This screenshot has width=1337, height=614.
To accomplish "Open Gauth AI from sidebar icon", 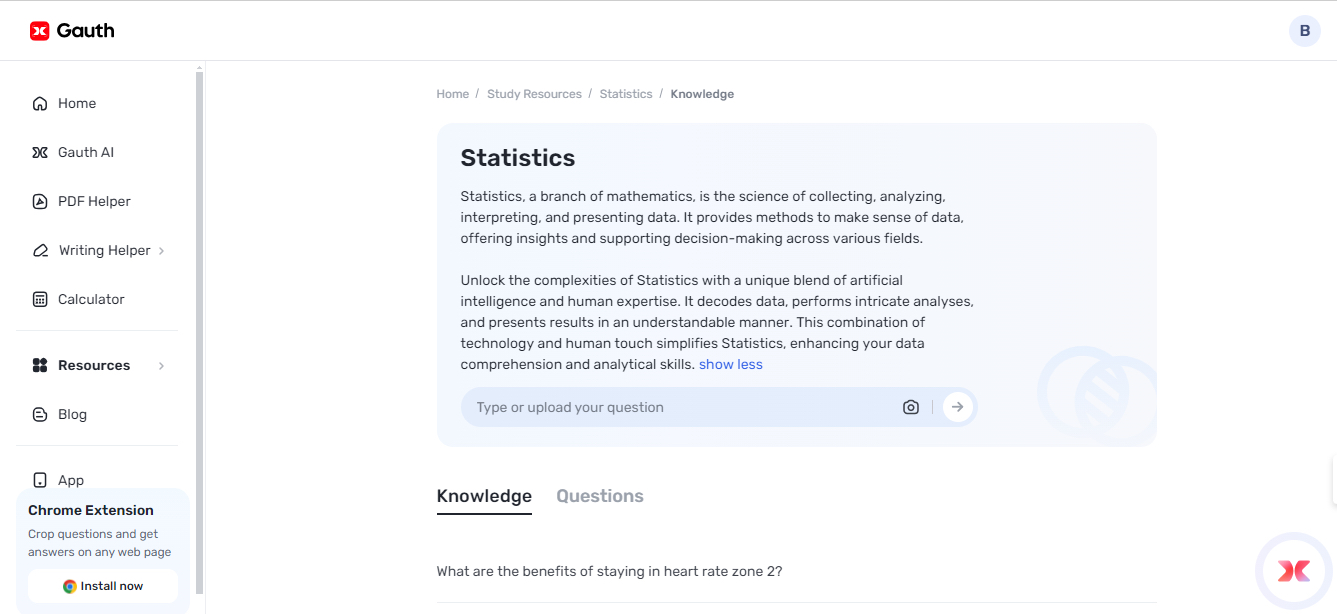I will (x=40, y=153).
